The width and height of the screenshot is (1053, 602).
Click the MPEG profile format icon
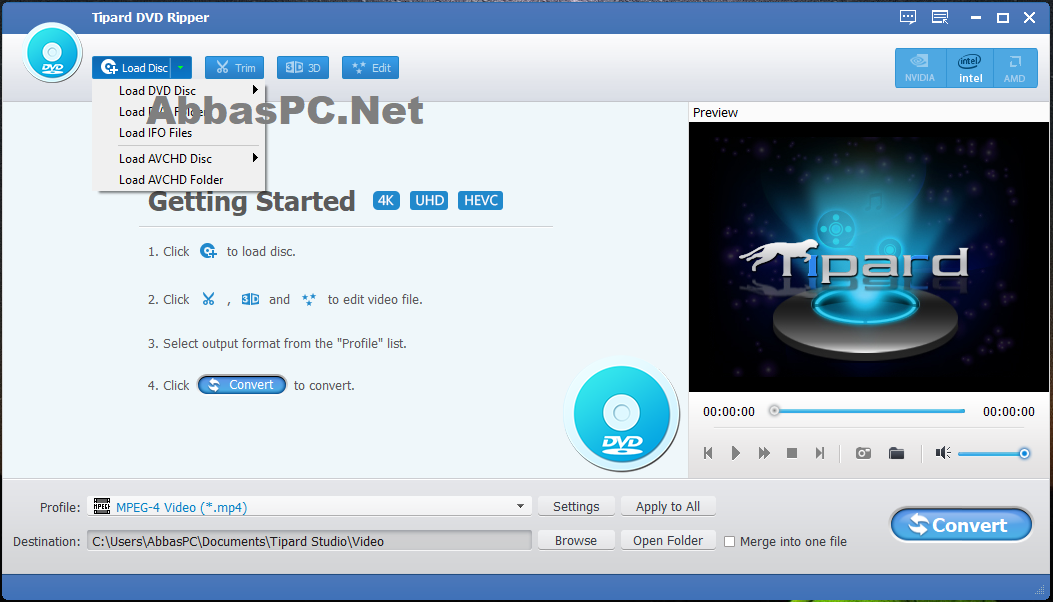click(x=101, y=506)
